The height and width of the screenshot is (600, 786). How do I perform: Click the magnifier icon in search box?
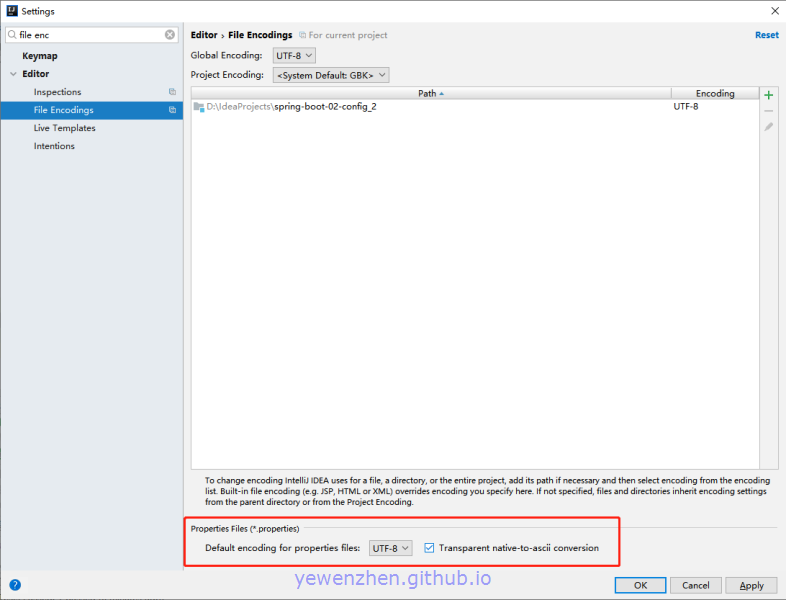pyautogui.click(x=12, y=35)
